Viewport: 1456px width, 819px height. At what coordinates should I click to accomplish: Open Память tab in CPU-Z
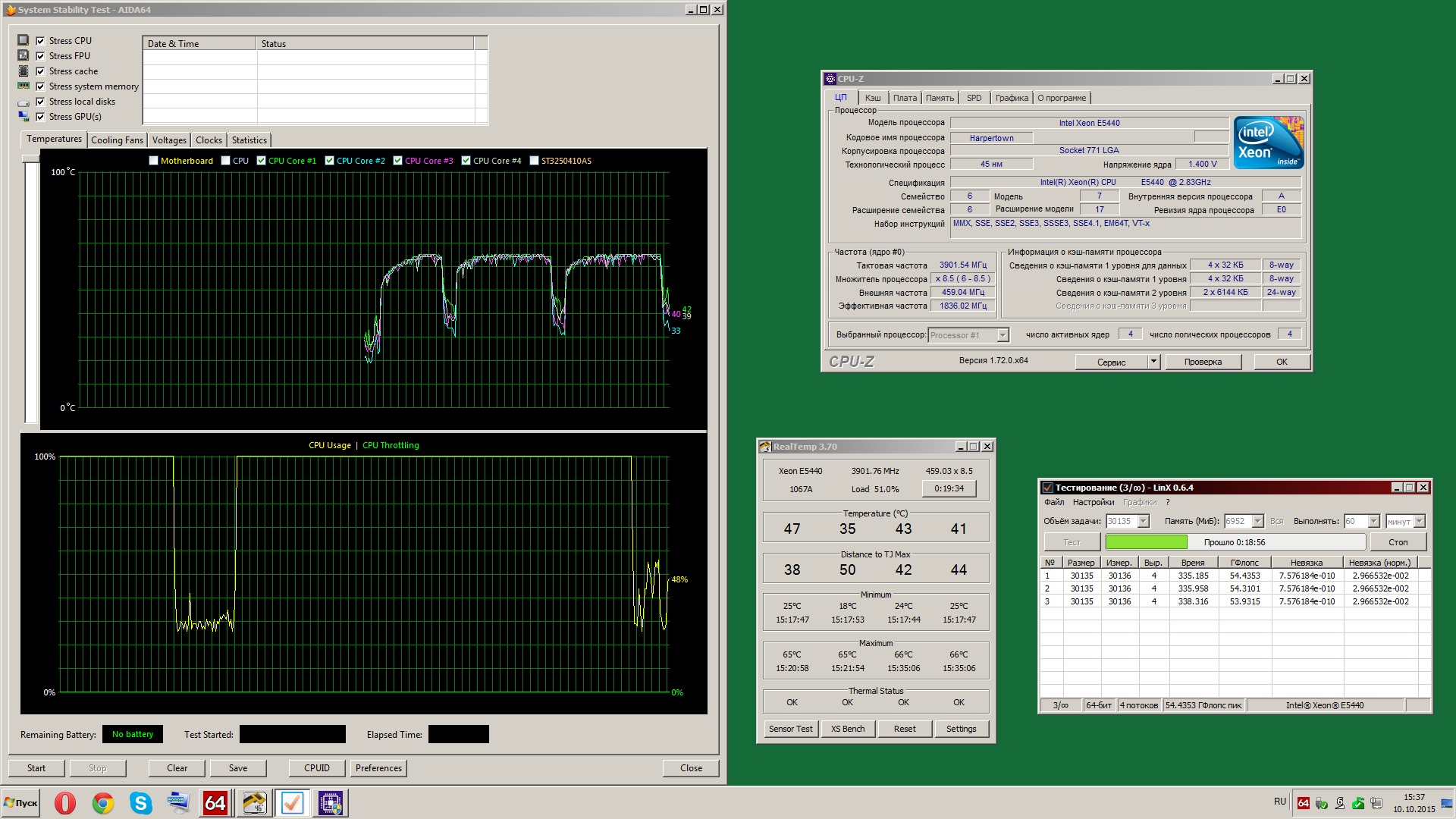940,98
